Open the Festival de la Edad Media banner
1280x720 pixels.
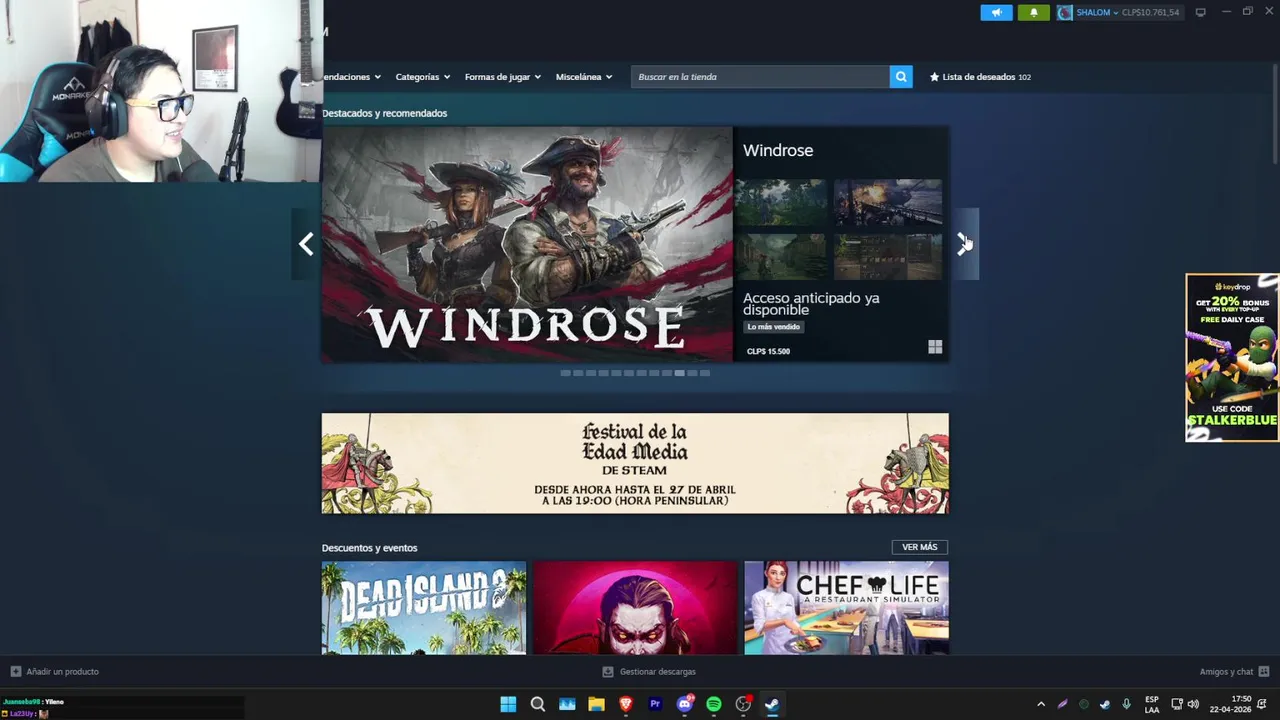coord(635,463)
